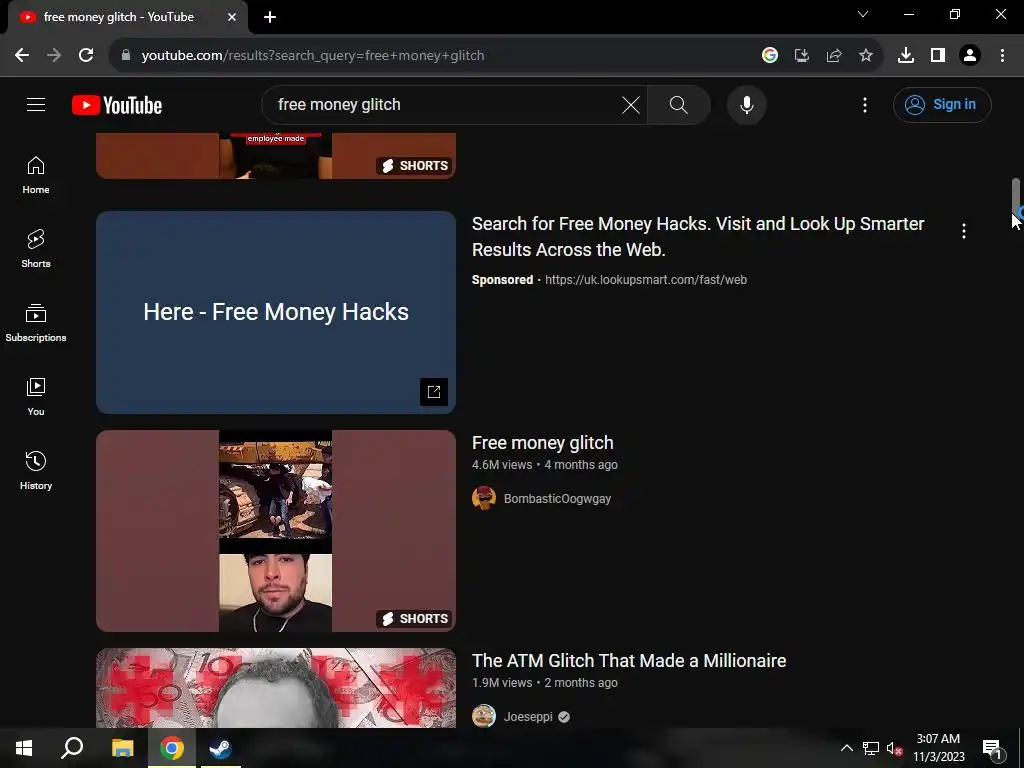Open Shorts in the sidebar
The height and width of the screenshot is (768, 1024).
[x=36, y=249]
